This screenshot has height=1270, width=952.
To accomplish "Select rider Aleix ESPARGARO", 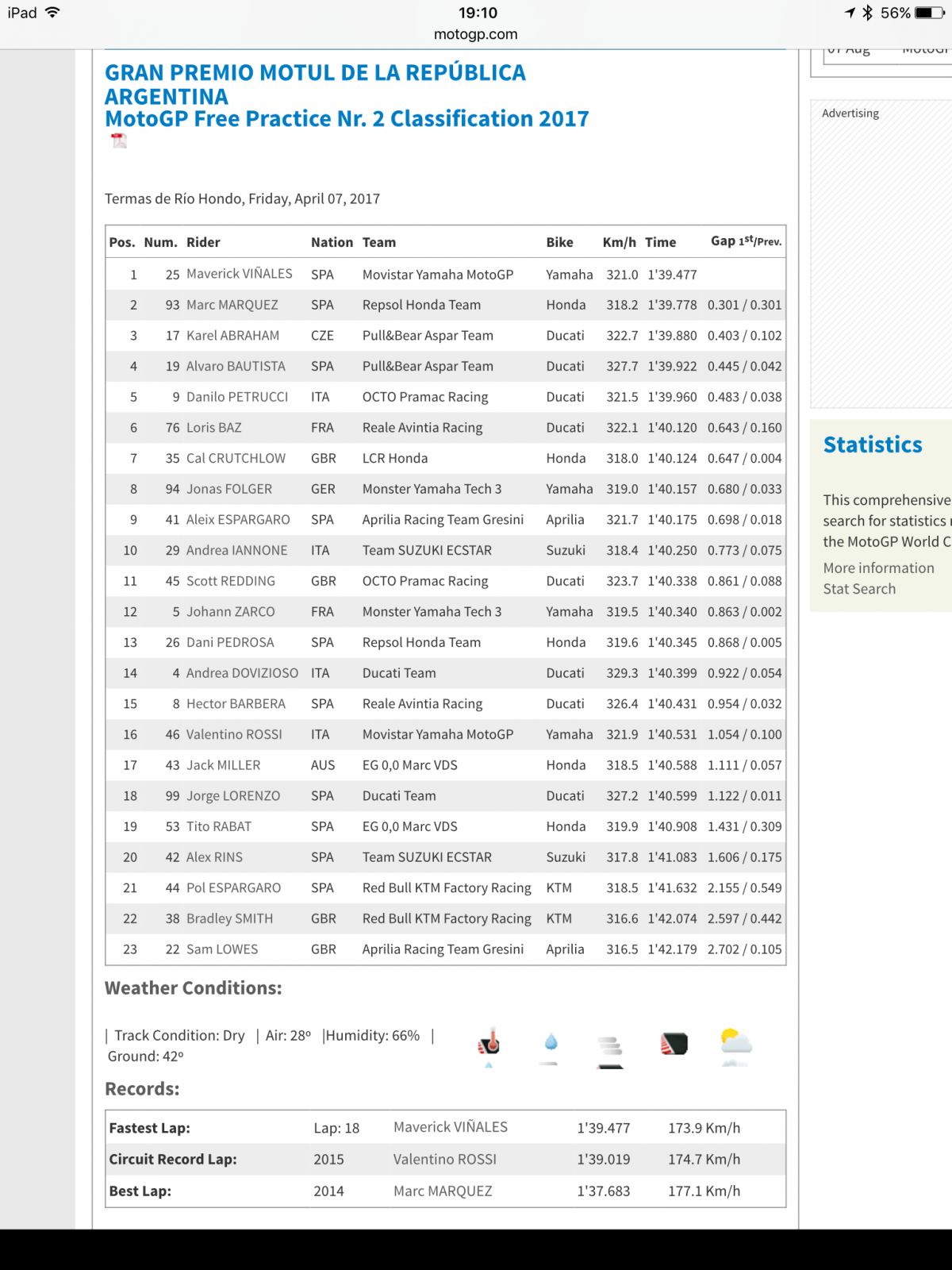I will (x=238, y=520).
